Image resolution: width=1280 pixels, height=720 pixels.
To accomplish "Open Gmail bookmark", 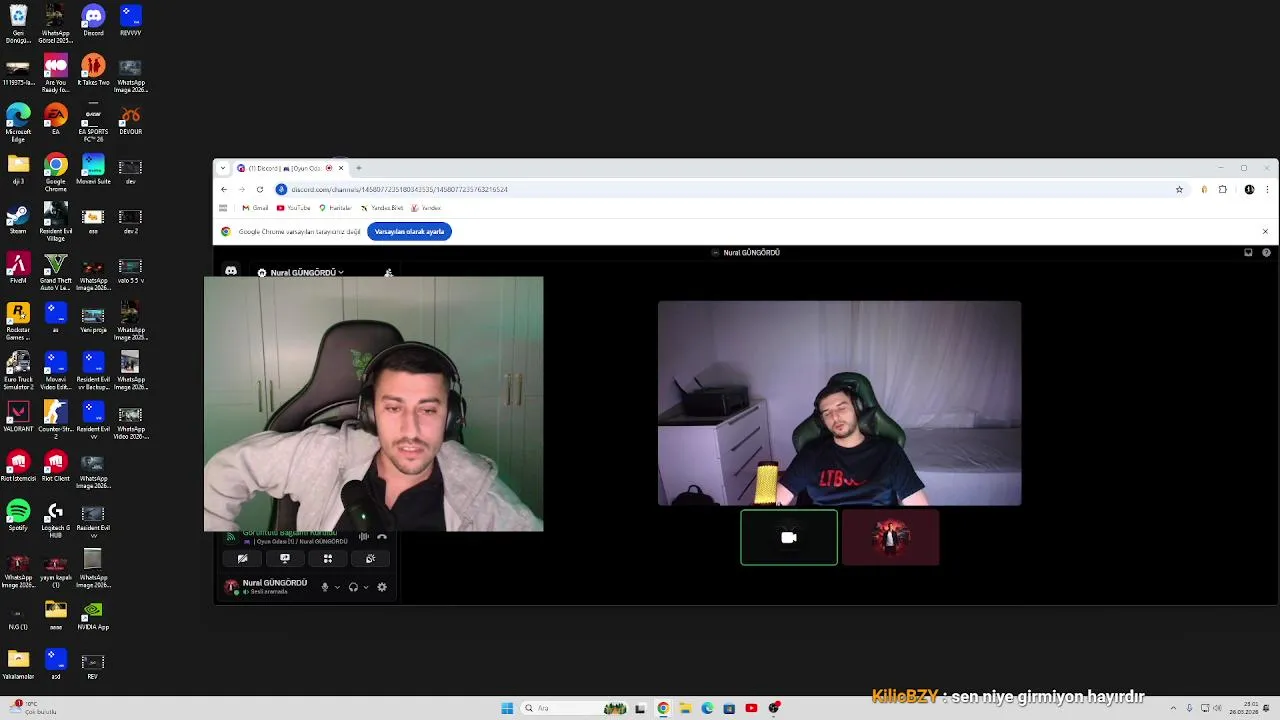I will pos(255,208).
